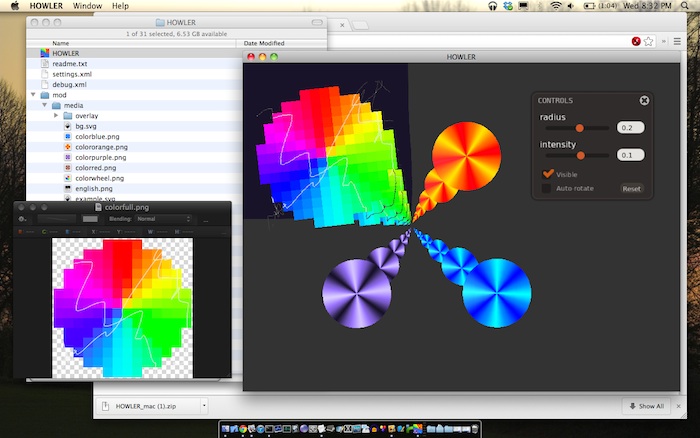
Task: Bookmark the page with the star icon
Action: click(x=649, y=42)
